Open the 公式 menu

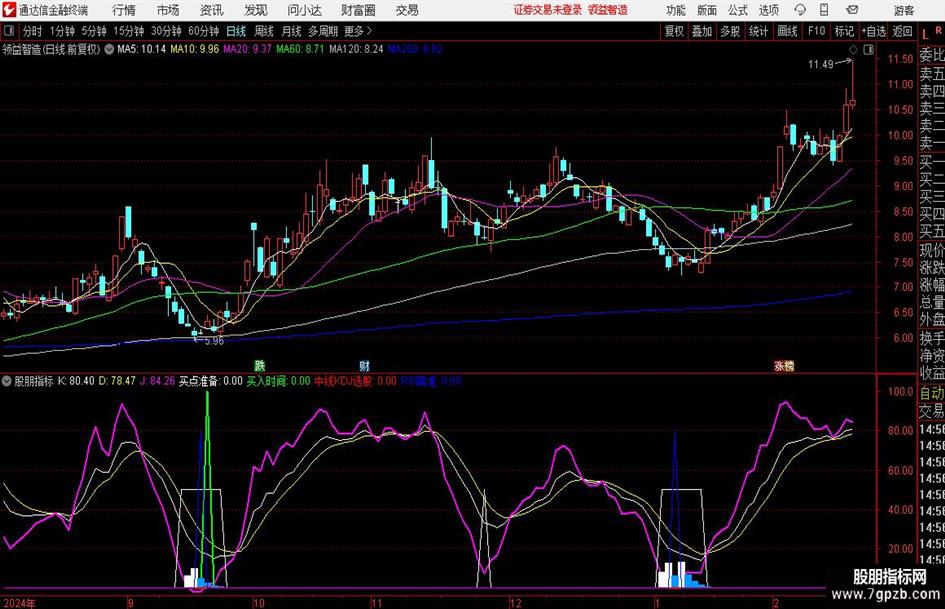click(x=737, y=10)
